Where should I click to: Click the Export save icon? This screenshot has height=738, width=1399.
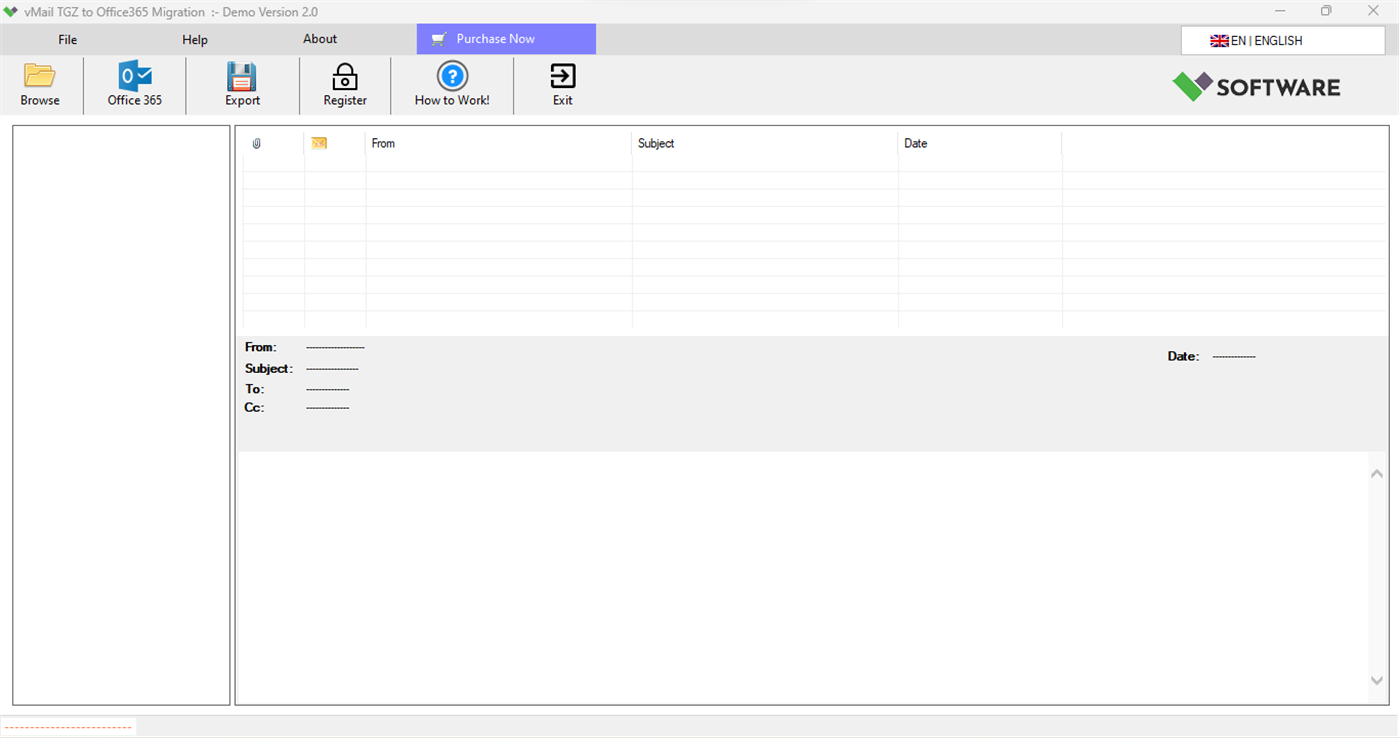242,74
